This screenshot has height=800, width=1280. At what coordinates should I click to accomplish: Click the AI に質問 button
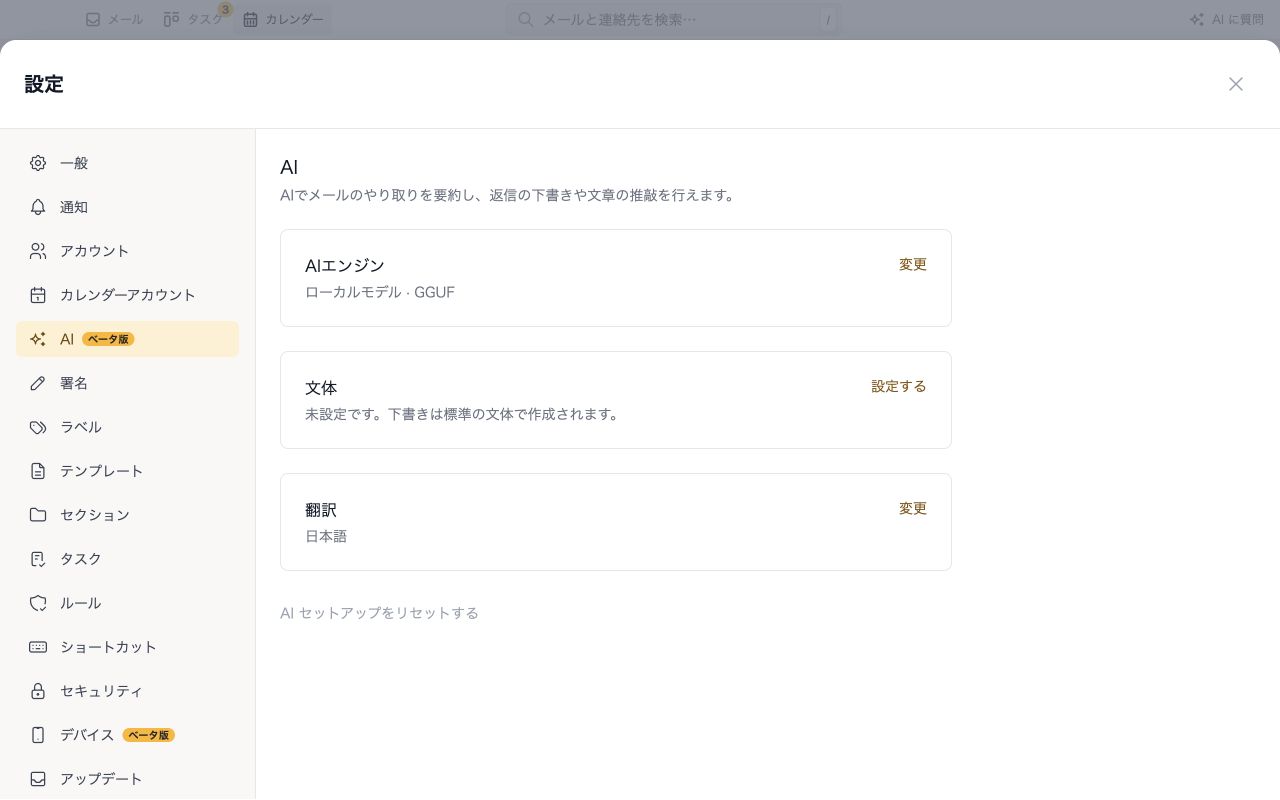(1226, 19)
